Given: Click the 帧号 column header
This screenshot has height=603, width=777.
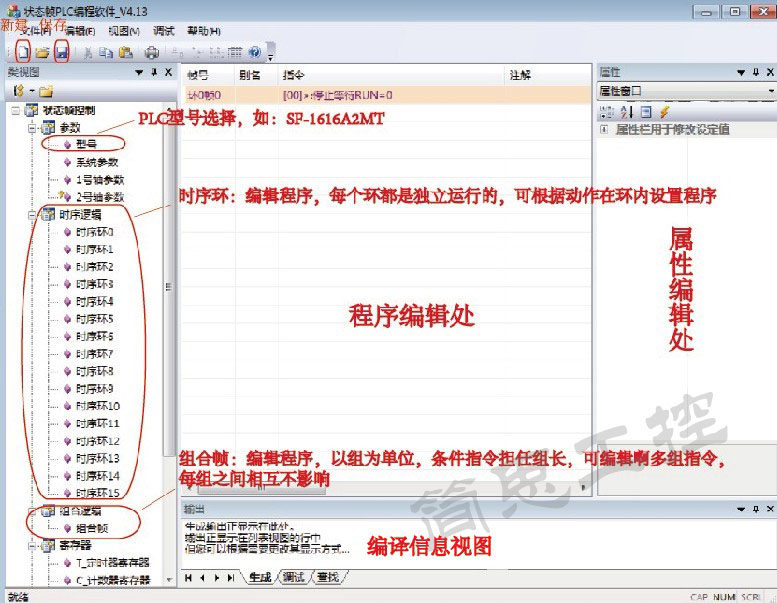Looking at the screenshot, I should [208, 75].
